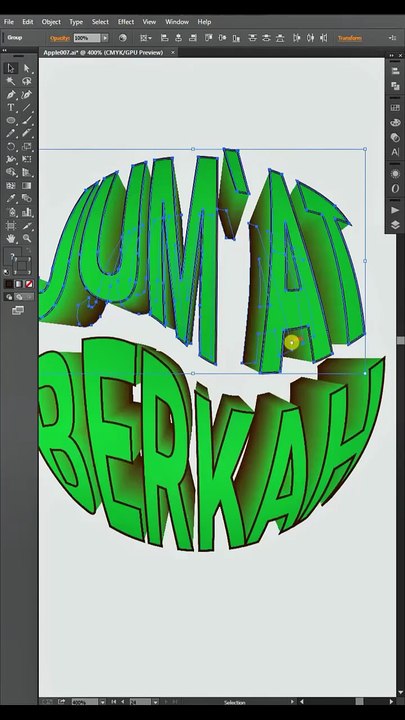Open the Layers panel icon

[x=395, y=225]
